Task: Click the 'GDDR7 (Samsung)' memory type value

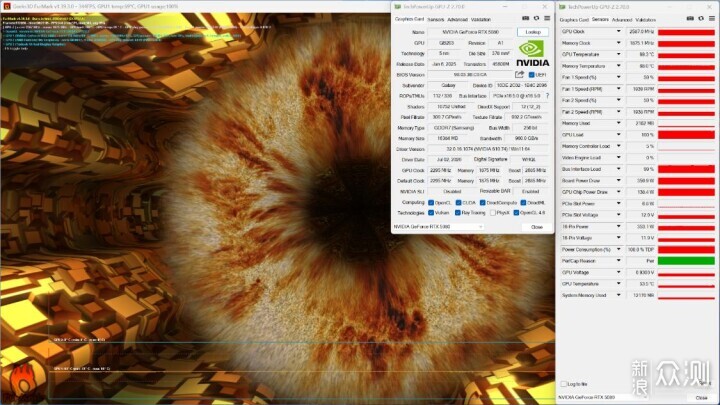Action: pos(454,128)
